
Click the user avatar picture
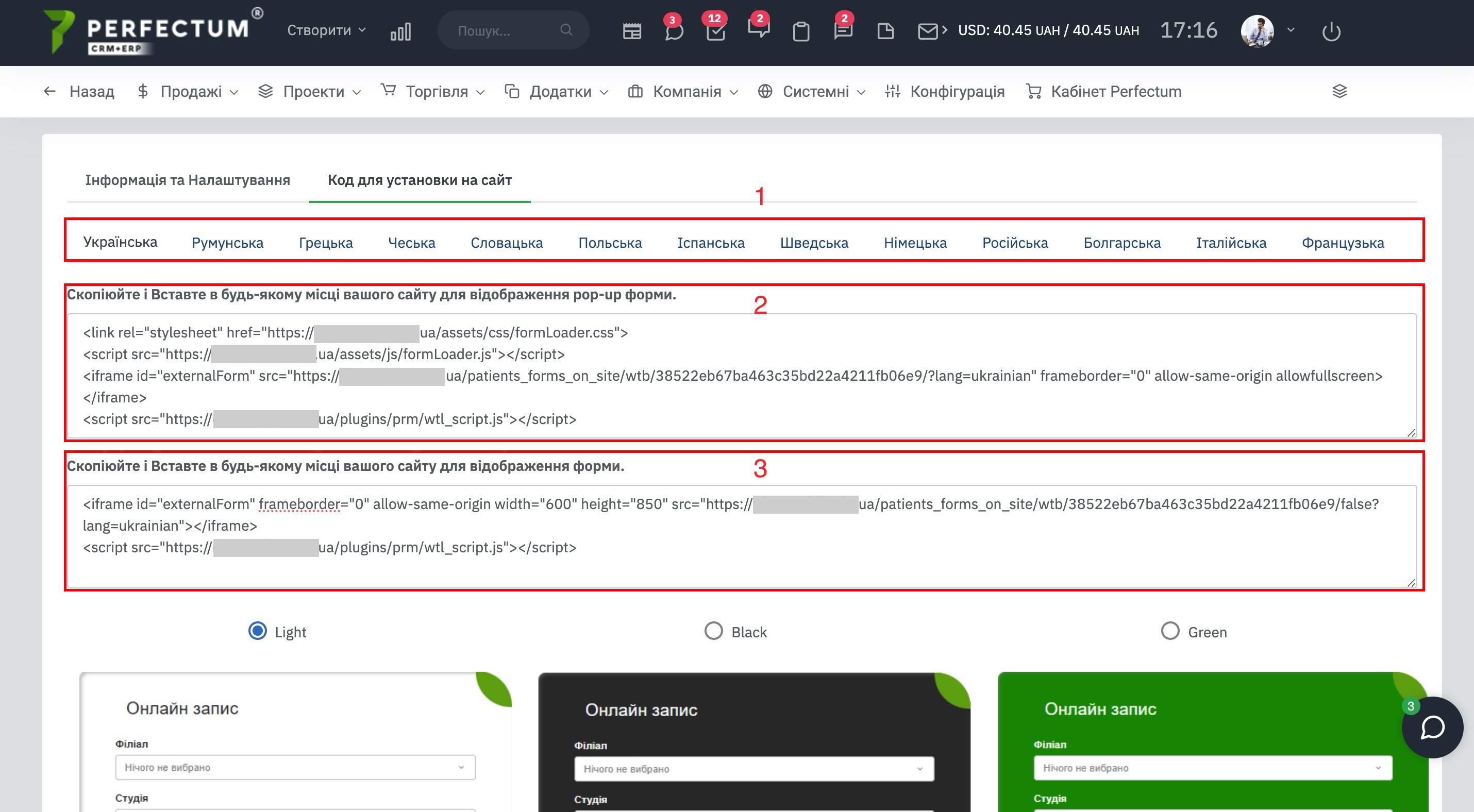[x=1257, y=31]
